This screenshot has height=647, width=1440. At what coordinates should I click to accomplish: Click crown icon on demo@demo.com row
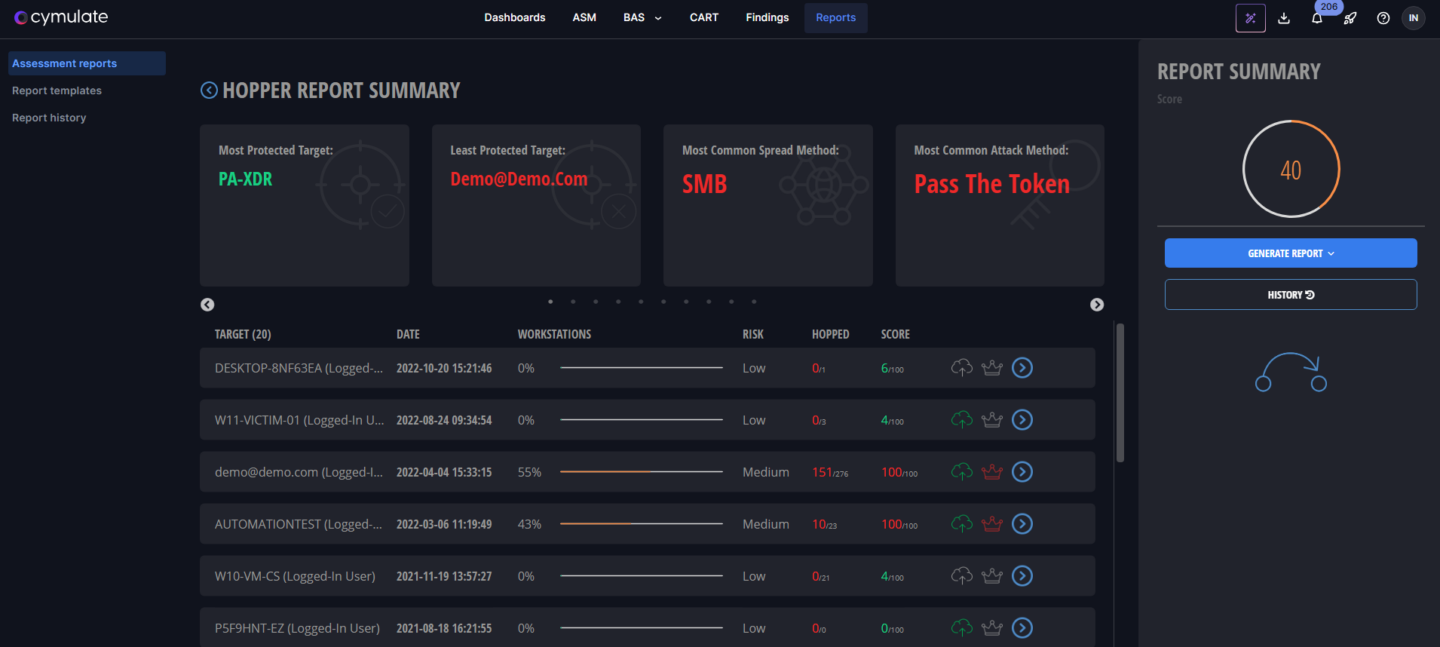pyautogui.click(x=991, y=472)
